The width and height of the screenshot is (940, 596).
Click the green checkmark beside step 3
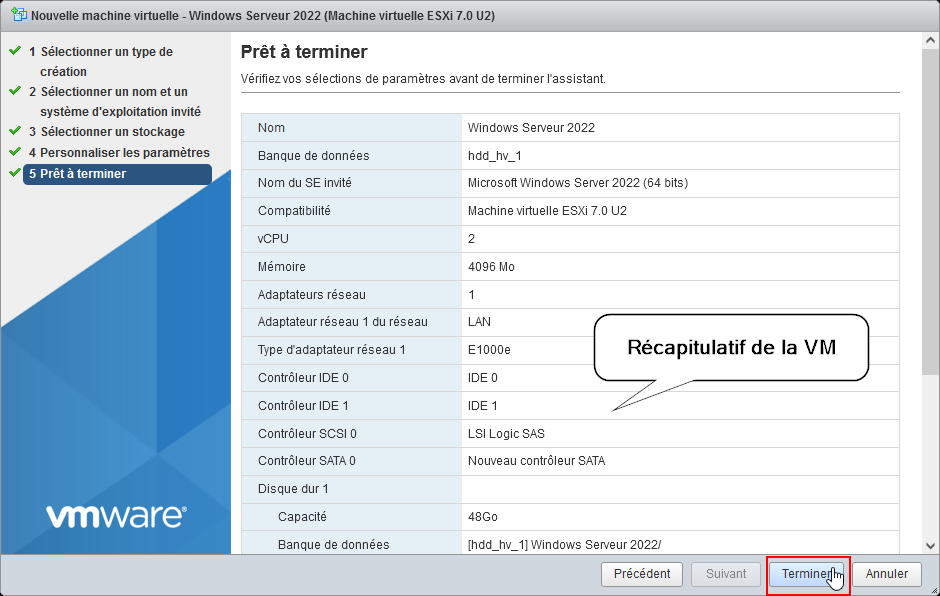click(x=15, y=130)
